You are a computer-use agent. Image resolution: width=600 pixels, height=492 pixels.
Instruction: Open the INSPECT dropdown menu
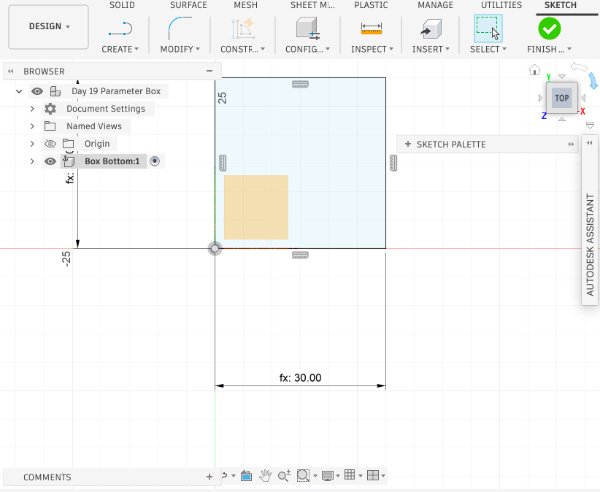pyautogui.click(x=372, y=49)
